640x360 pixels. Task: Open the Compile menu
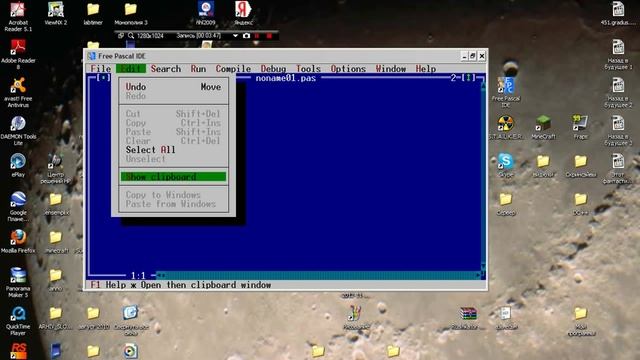[233, 69]
